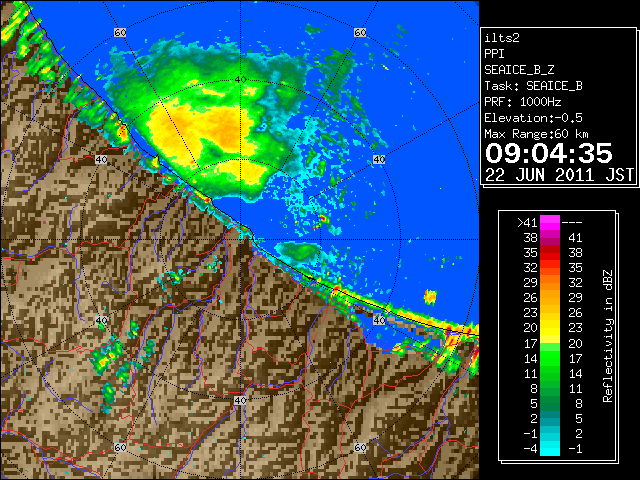Select the "Elevation:-0.5" value

[533, 118]
